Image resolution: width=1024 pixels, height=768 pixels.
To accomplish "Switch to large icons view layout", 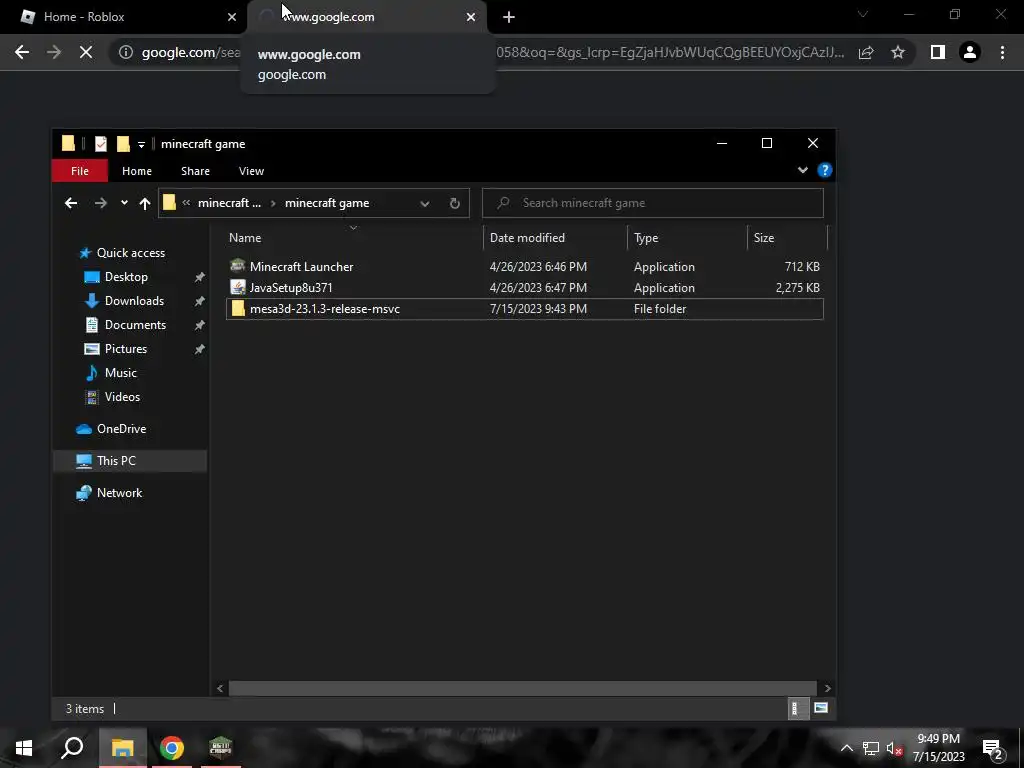I will click(821, 708).
